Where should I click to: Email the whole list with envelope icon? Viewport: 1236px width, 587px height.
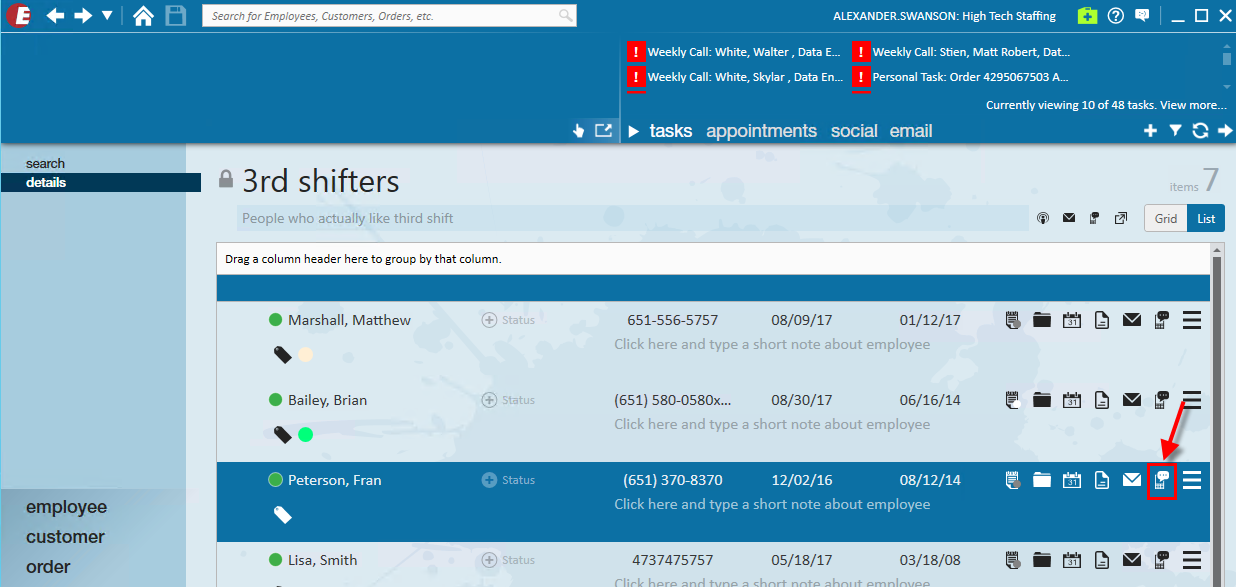click(x=1068, y=218)
